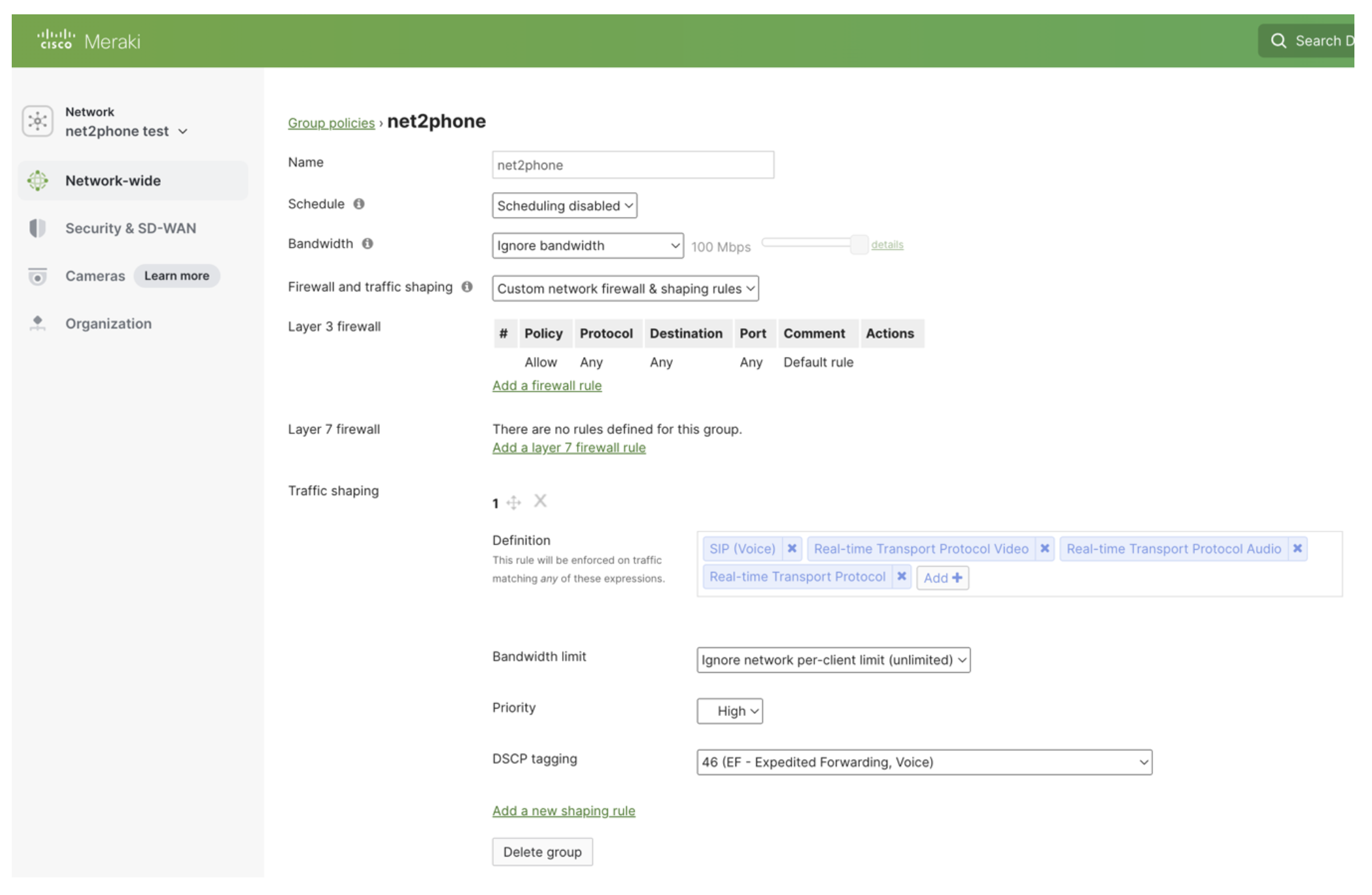1372x895 pixels.
Task: Remove Real-time Transport Protocol Audio expression
Action: click(x=1297, y=548)
